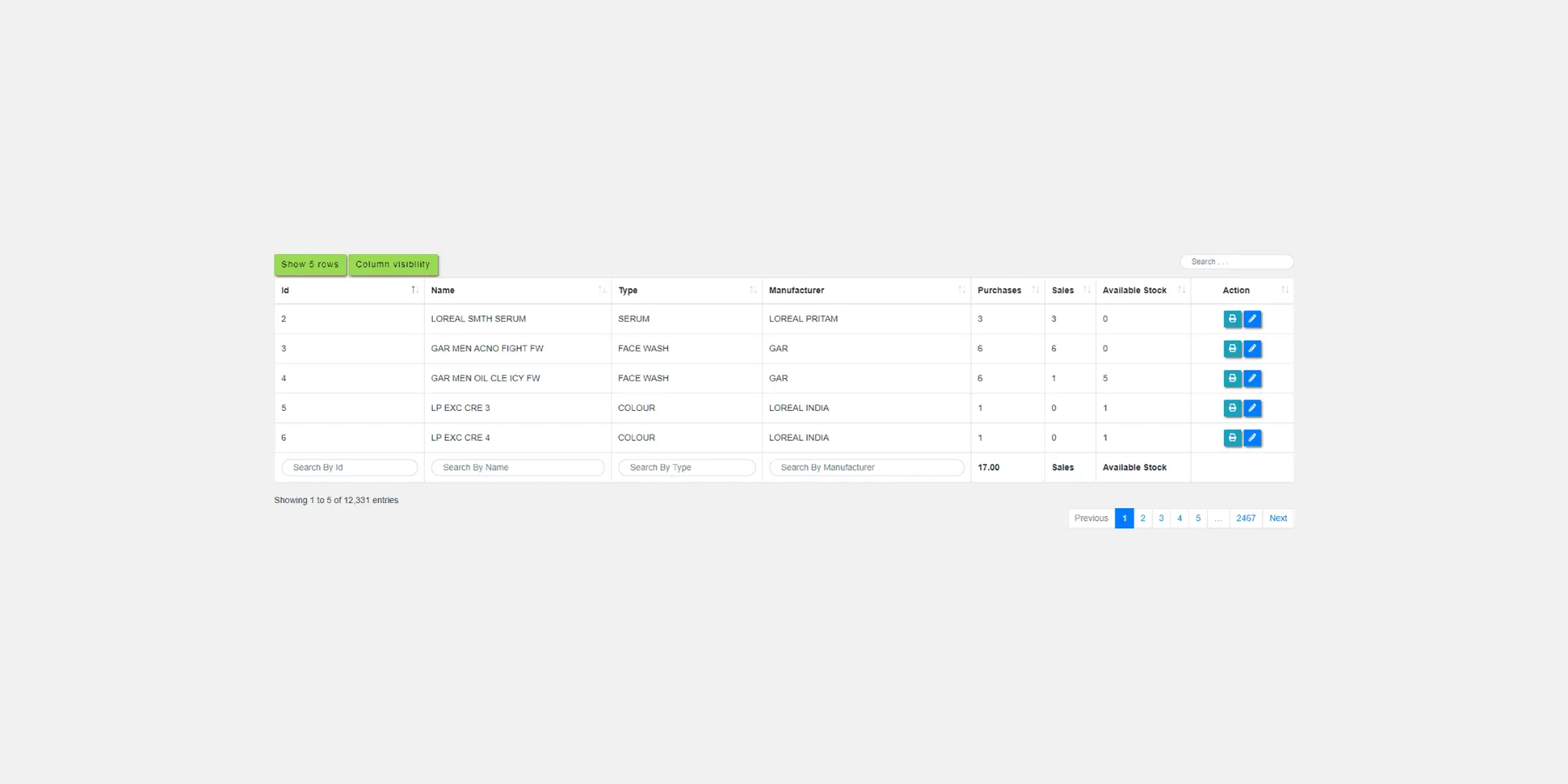Click the global Search field
The height and width of the screenshot is (784, 1568).
[x=1236, y=261]
